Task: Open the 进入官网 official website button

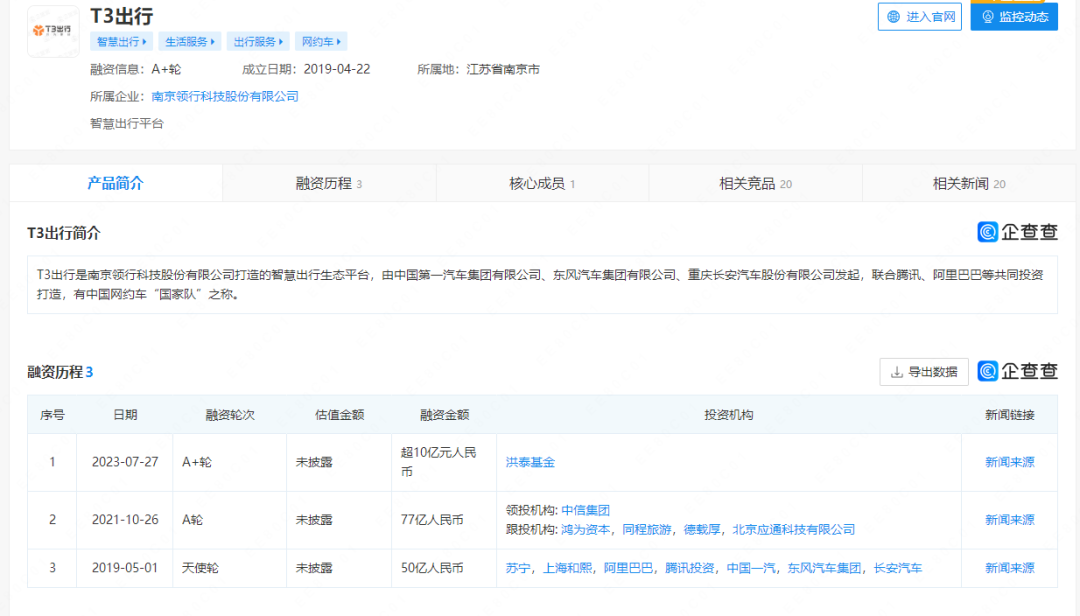Action: 920,17
